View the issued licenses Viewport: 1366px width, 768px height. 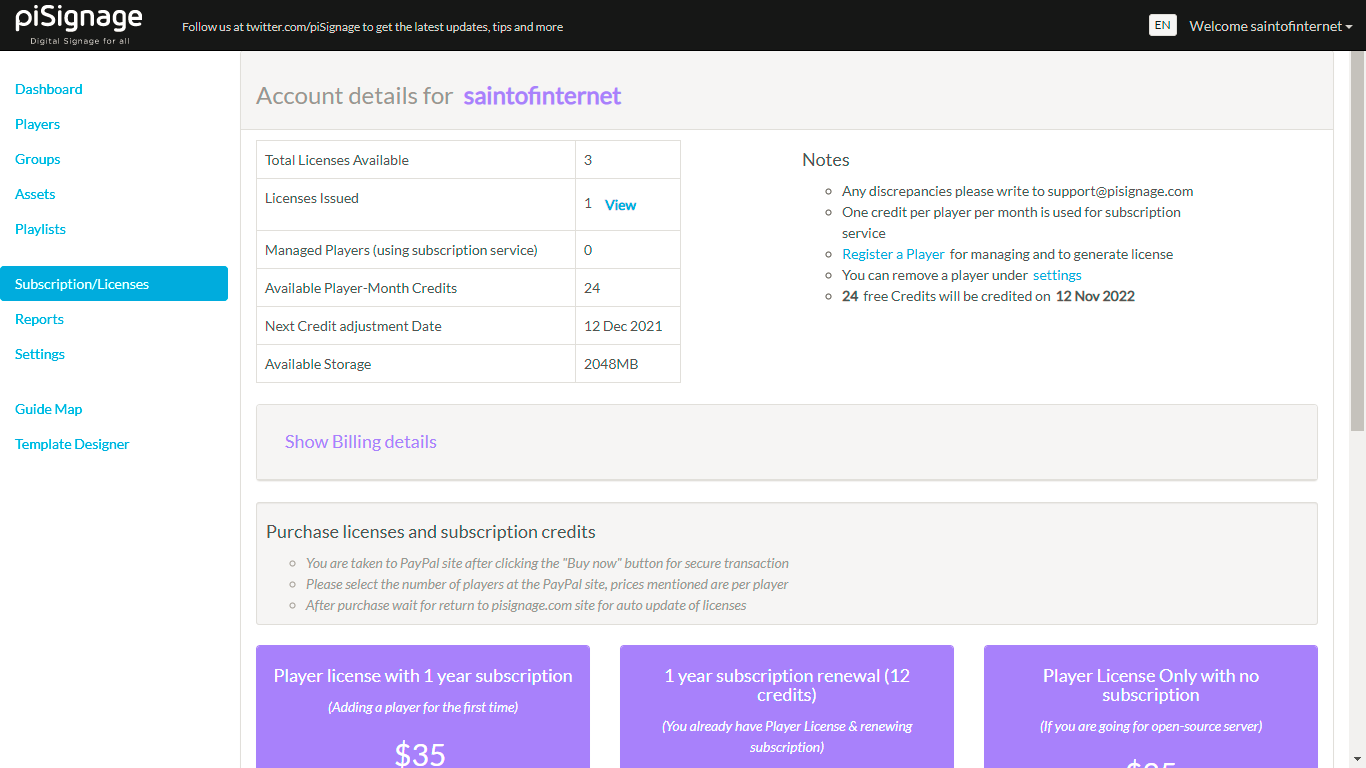[620, 205]
